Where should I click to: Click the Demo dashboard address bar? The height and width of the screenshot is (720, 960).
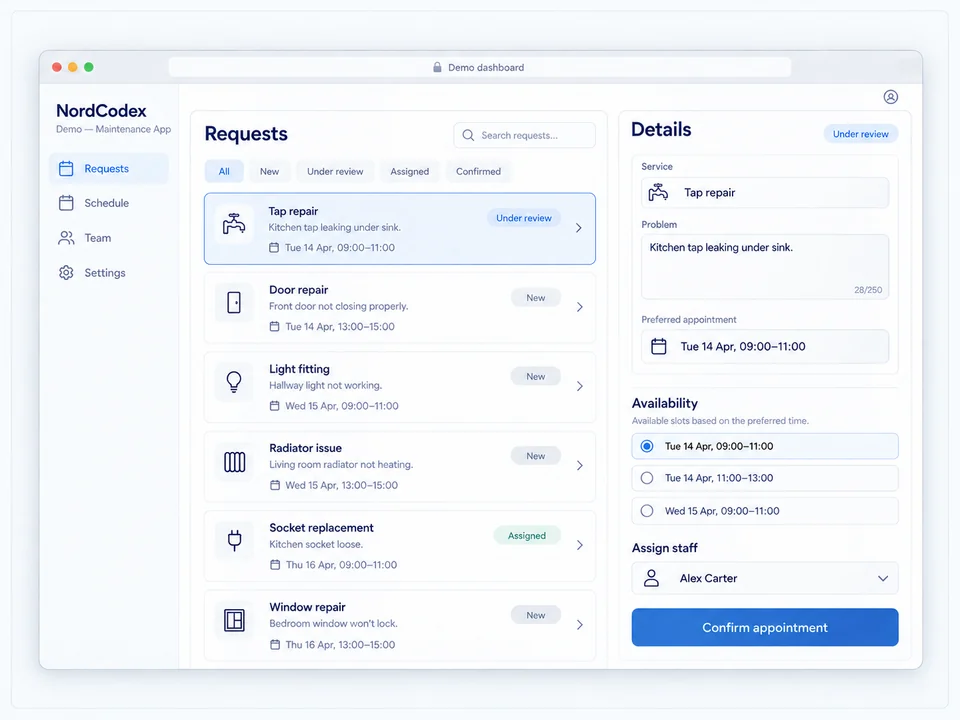[479, 67]
